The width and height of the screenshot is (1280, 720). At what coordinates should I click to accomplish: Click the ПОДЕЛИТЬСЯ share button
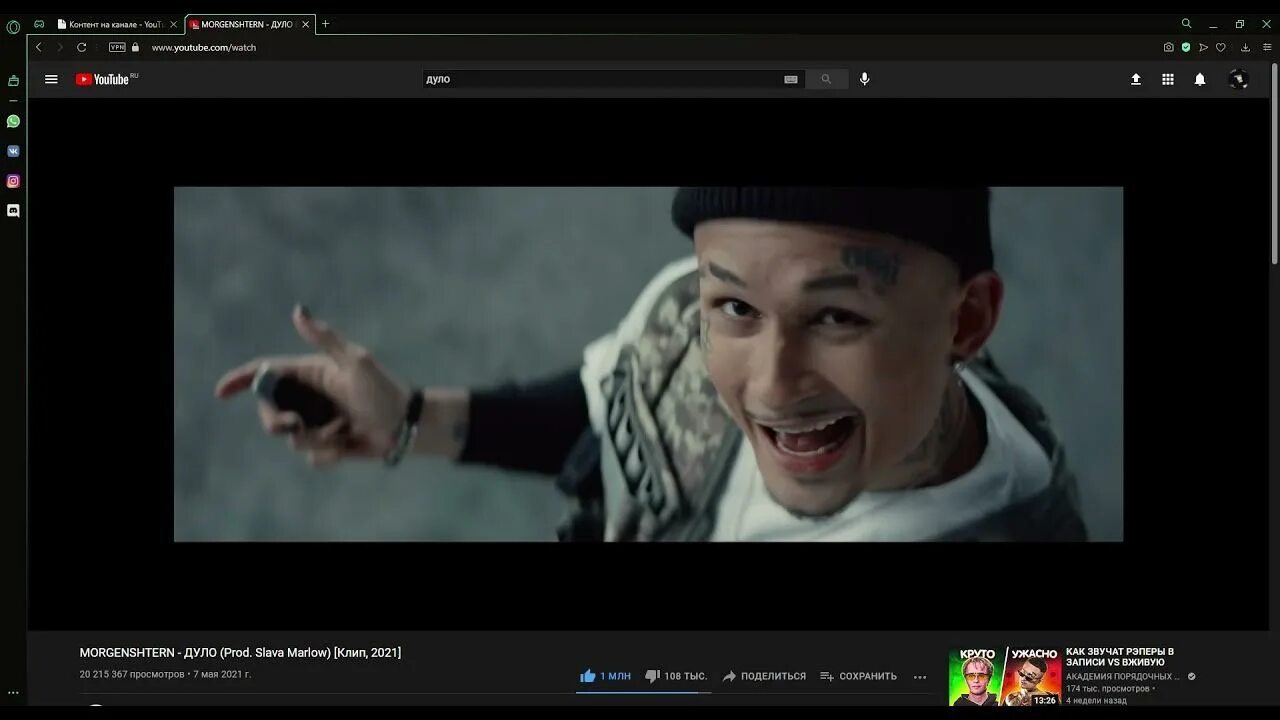pyautogui.click(x=764, y=676)
